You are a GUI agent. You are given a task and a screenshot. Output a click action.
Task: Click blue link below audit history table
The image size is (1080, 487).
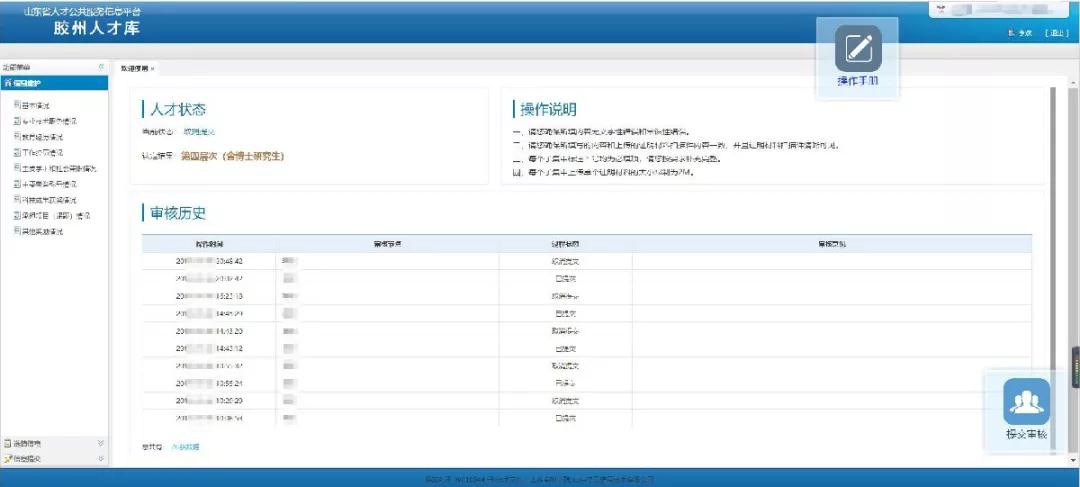184,446
